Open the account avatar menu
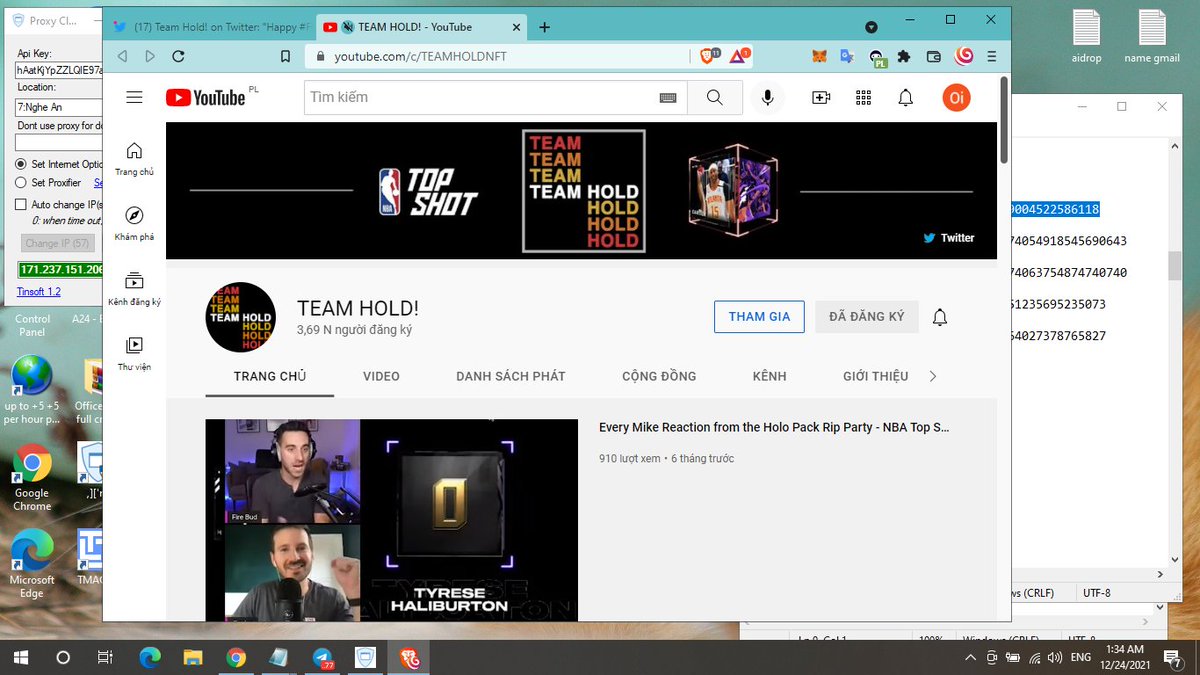 956,97
